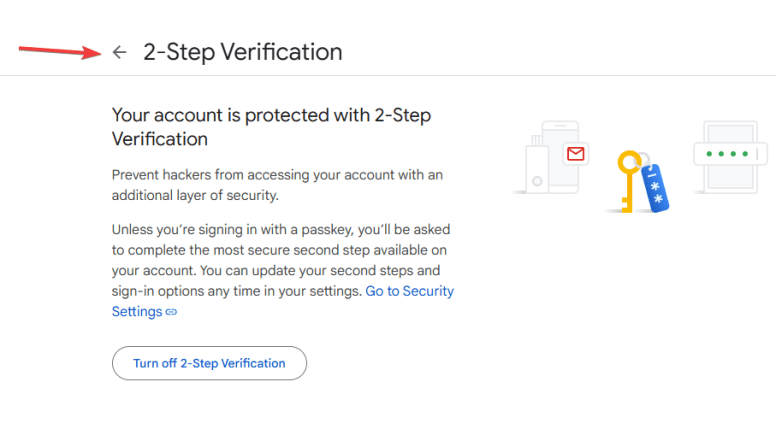Screen dimensions: 776x429
Task: Click the red mail envelope icon
Action: pos(575,154)
